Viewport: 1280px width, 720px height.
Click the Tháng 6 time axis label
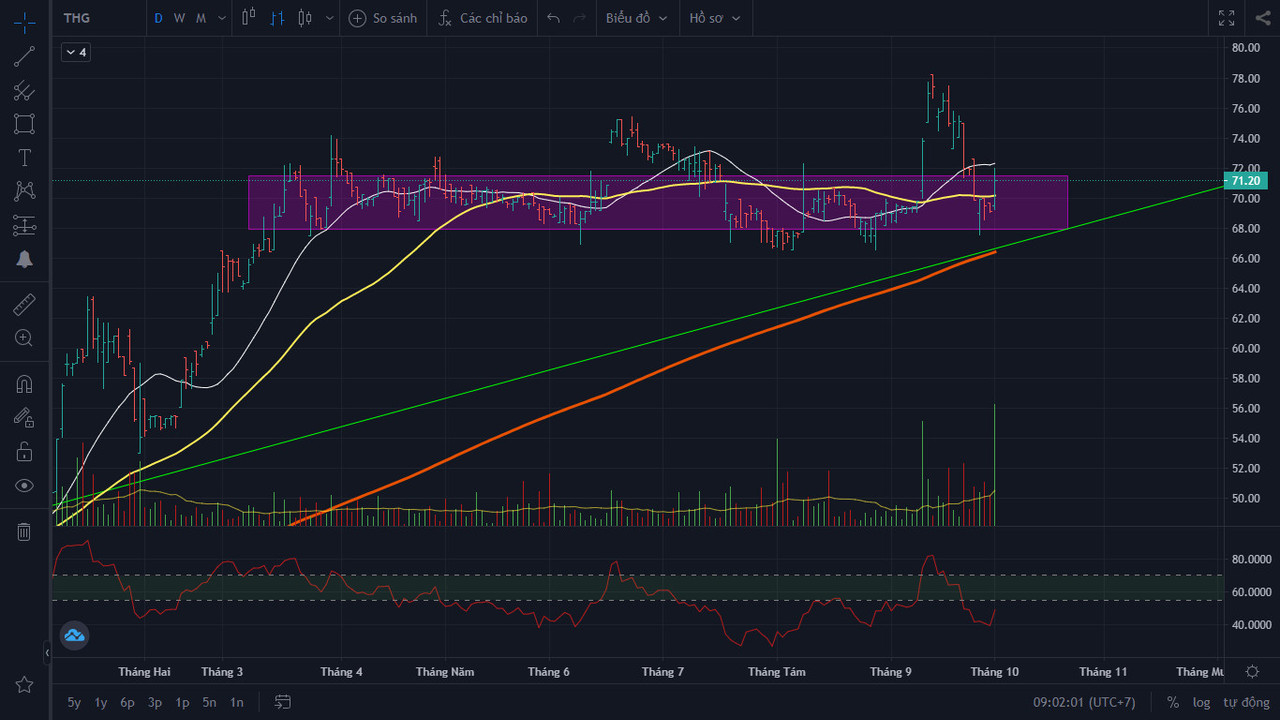pyautogui.click(x=548, y=672)
